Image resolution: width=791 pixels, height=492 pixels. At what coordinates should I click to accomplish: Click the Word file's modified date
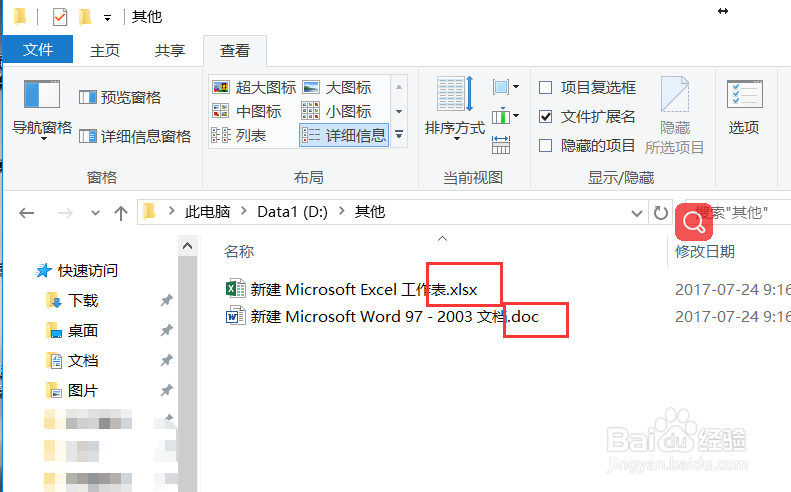pos(732,317)
